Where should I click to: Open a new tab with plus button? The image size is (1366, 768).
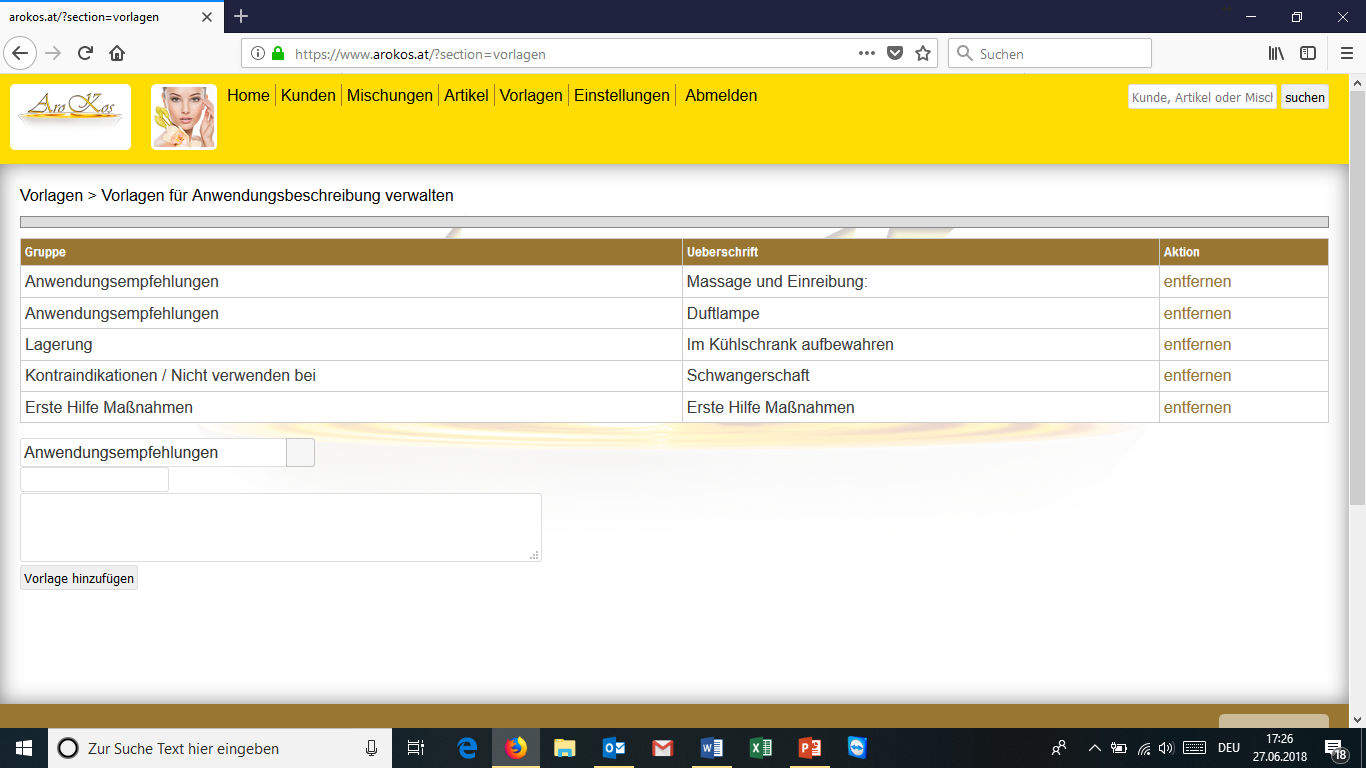[x=241, y=16]
